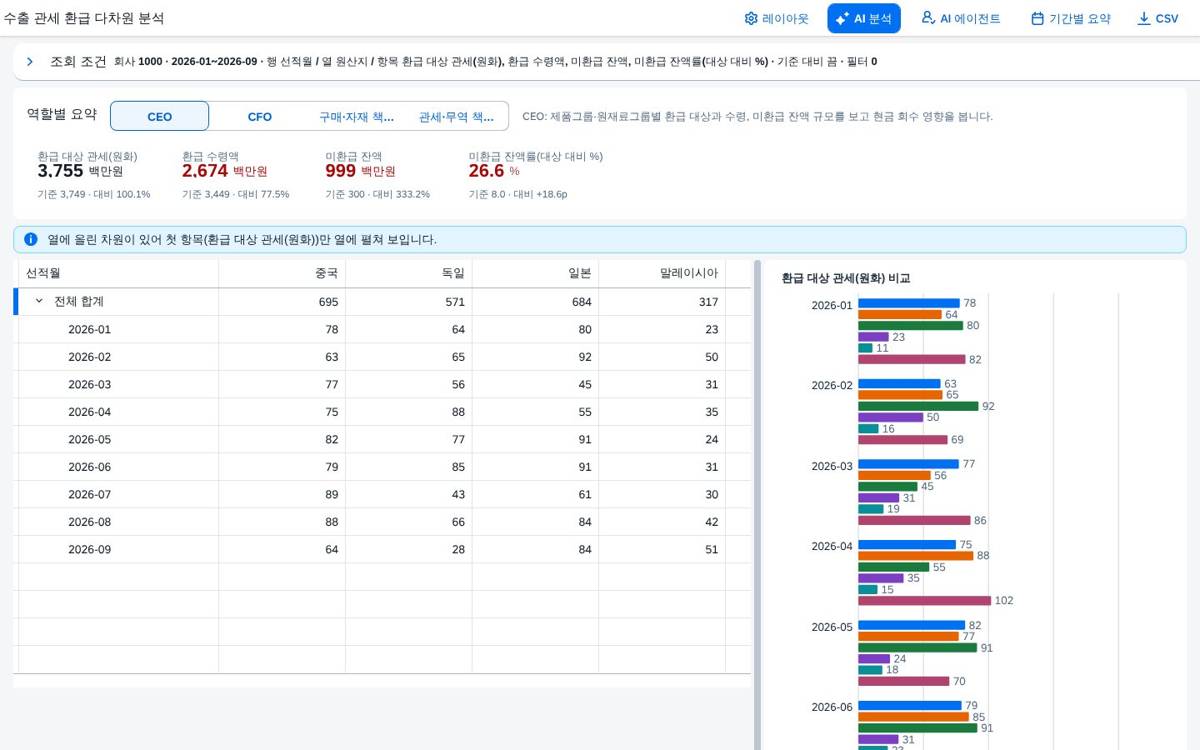Screen dimensions: 1200x750
Task: Open 기간별 요약 period summary
Action: [1070, 18]
